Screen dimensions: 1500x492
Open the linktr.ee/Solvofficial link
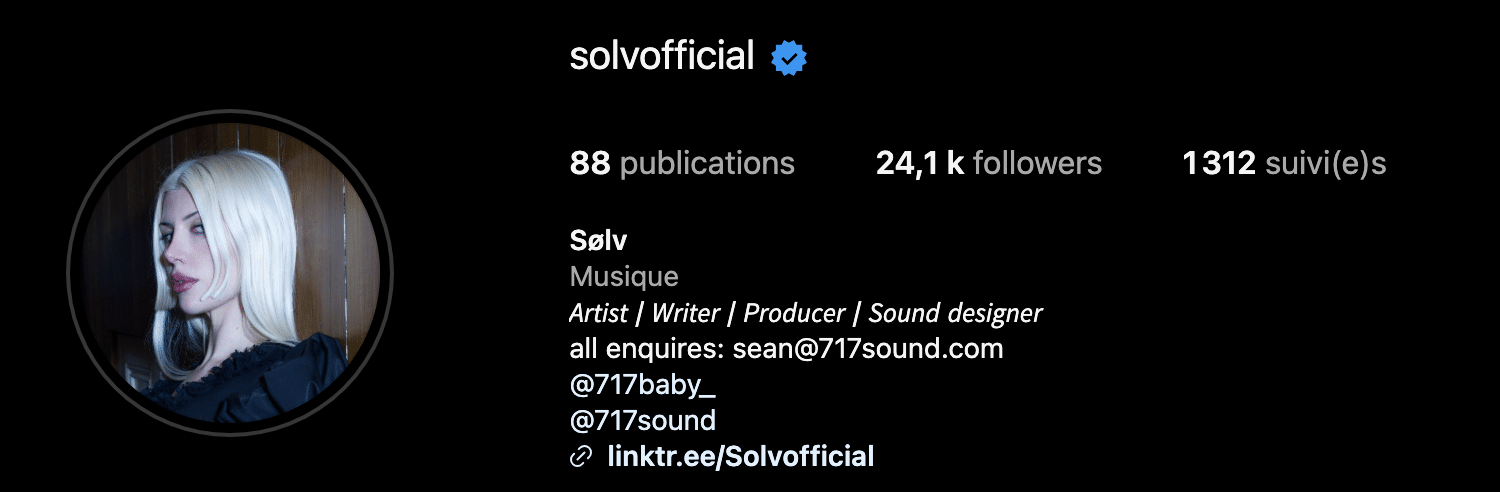tap(741, 457)
